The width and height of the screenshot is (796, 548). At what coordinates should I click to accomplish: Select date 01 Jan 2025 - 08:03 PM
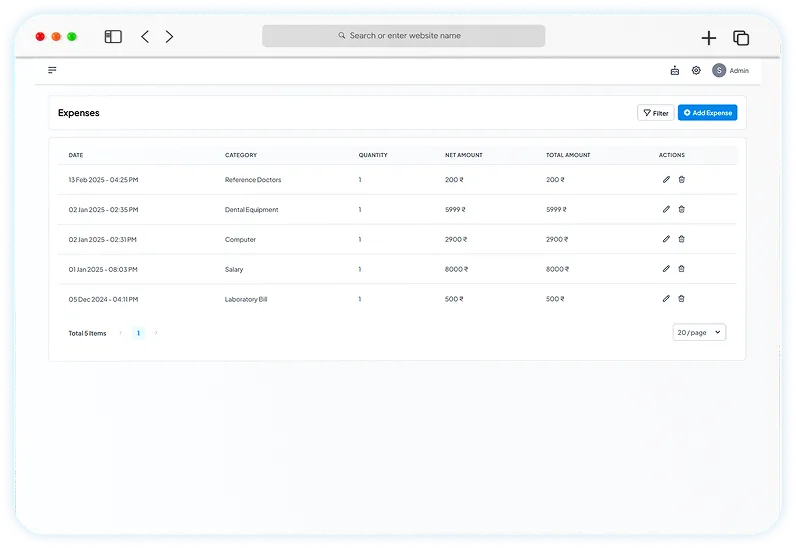click(x=103, y=270)
